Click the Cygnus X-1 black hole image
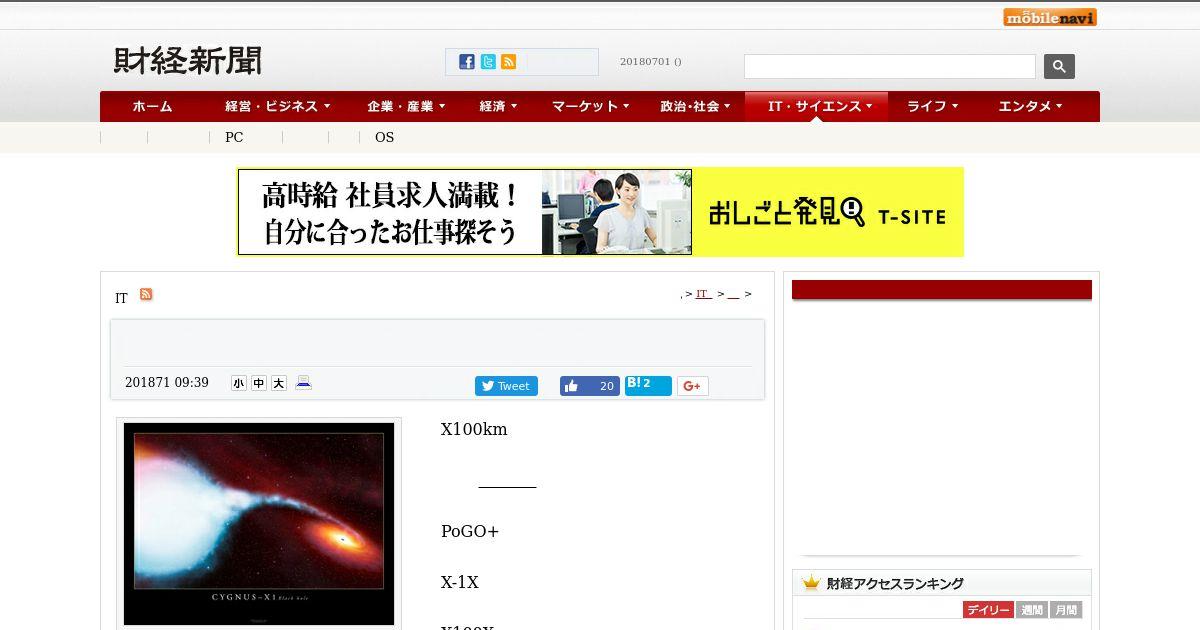This screenshot has height=630, width=1200. 259,523
